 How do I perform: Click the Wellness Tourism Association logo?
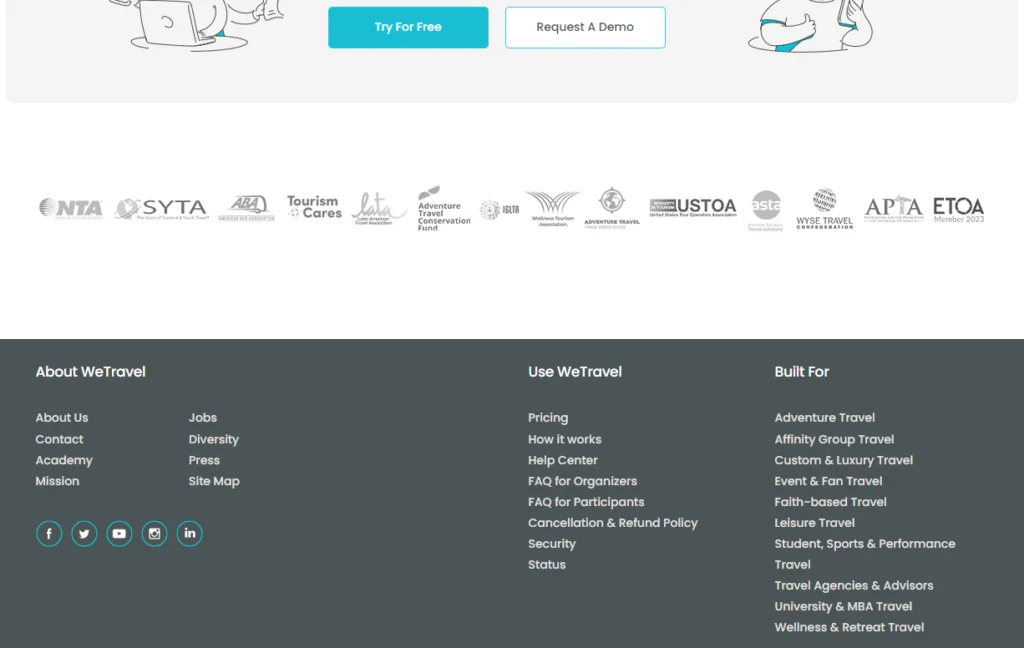coord(552,208)
